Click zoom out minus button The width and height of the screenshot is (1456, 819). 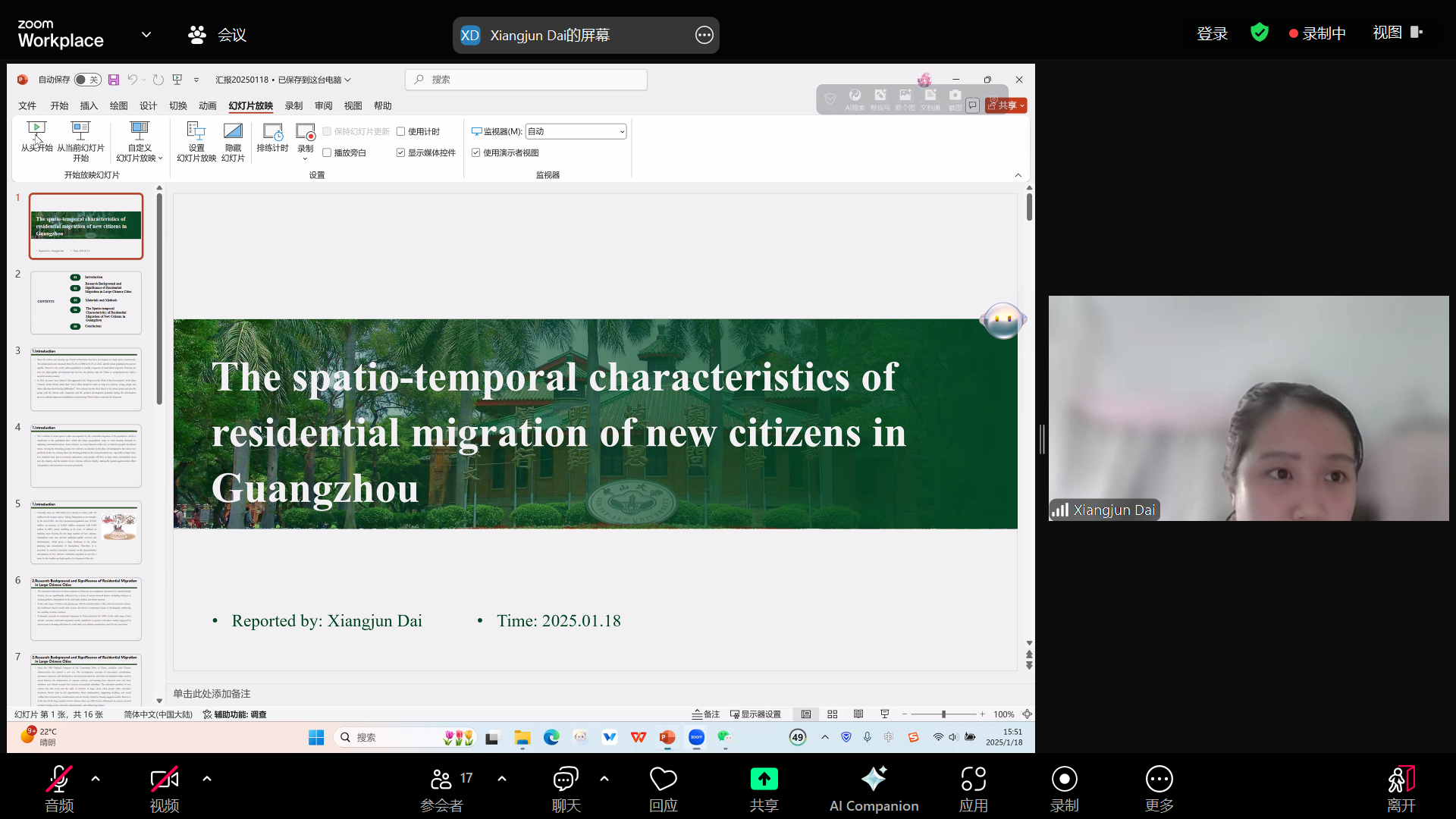(905, 714)
